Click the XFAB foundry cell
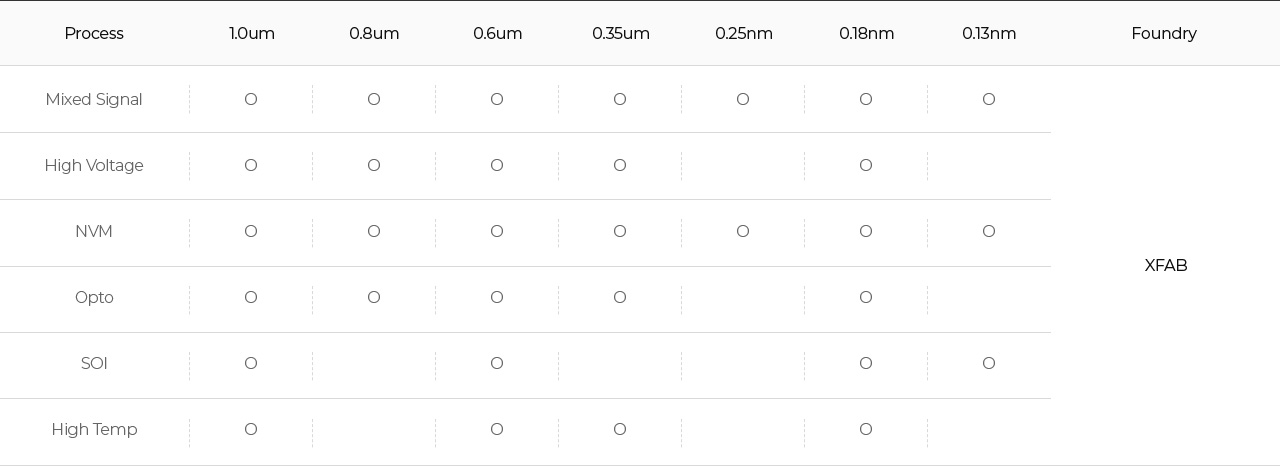Image resolution: width=1280 pixels, height=466 pixels. [1166, 265]
